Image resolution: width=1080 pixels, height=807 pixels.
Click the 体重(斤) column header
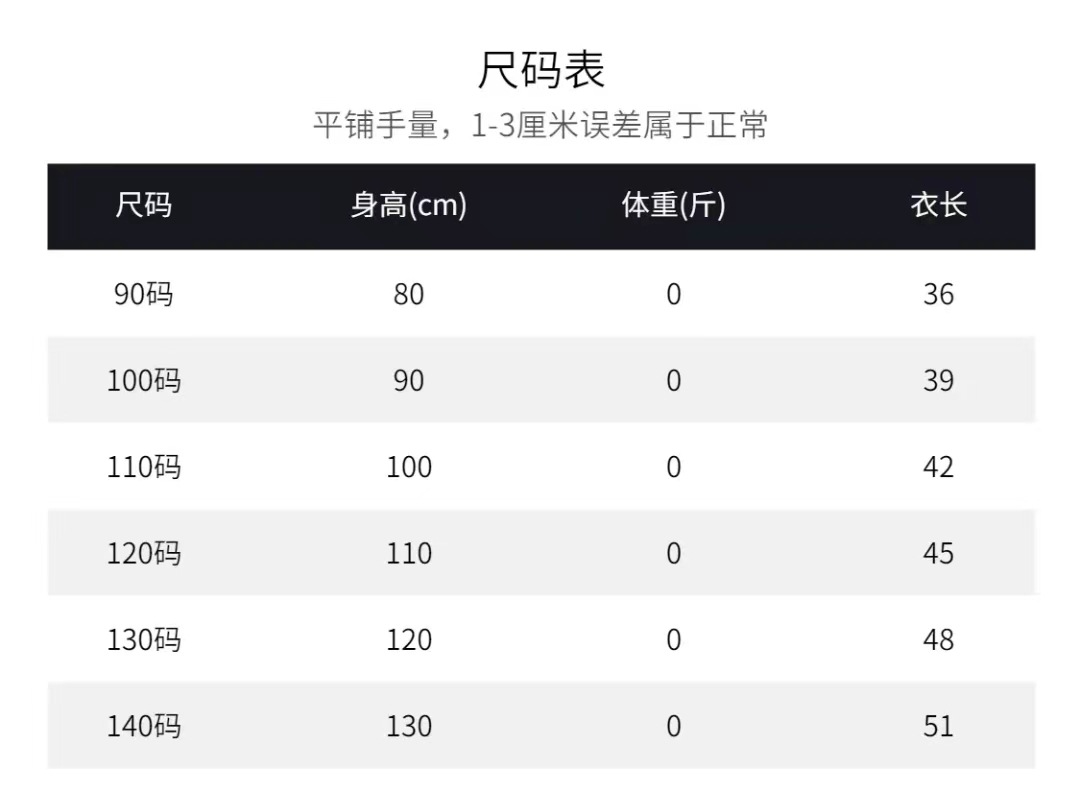click(x=673, y=206)
